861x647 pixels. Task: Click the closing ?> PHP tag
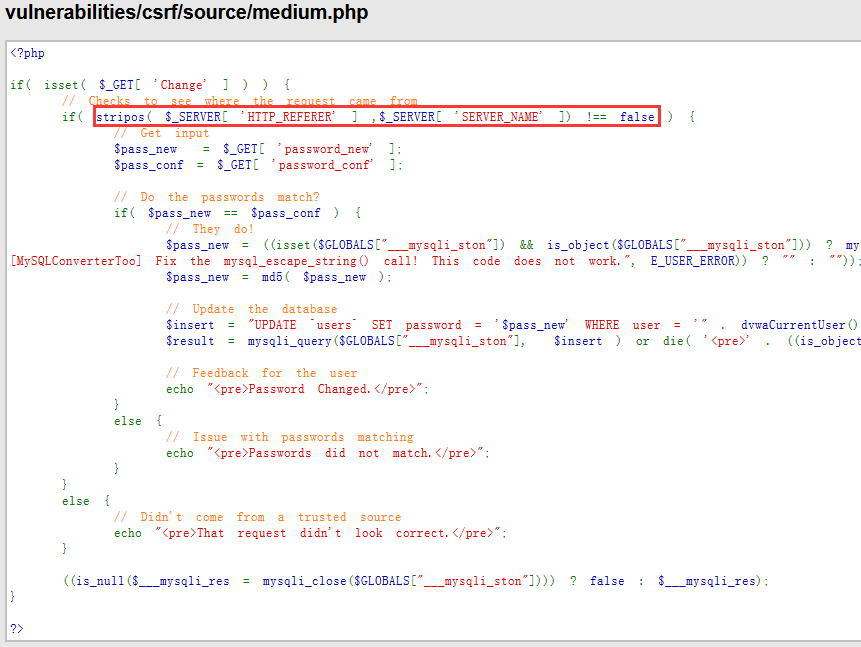pos(16,628)
